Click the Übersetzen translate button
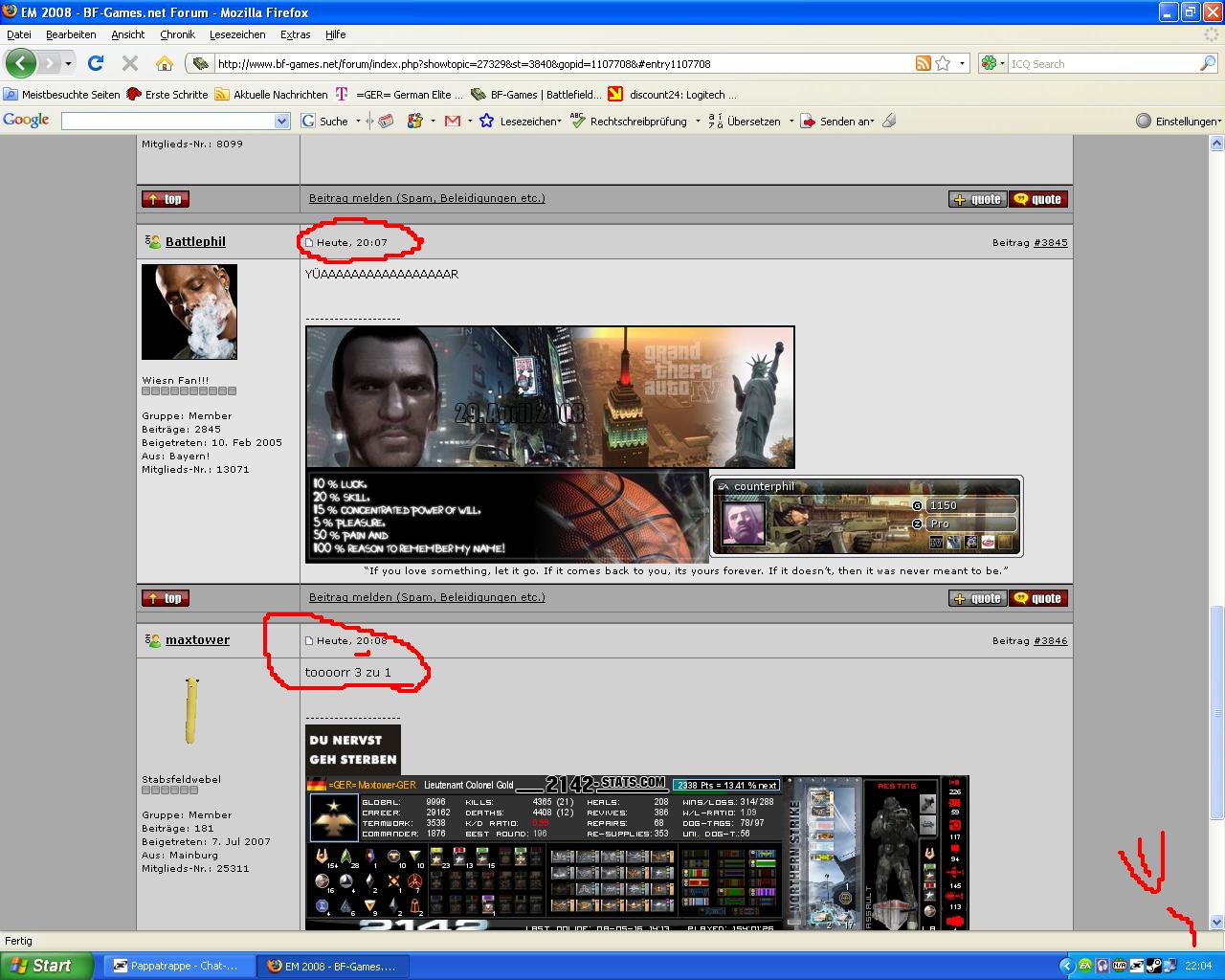This screenshot has width=1225, height=980. click(745, 121)
